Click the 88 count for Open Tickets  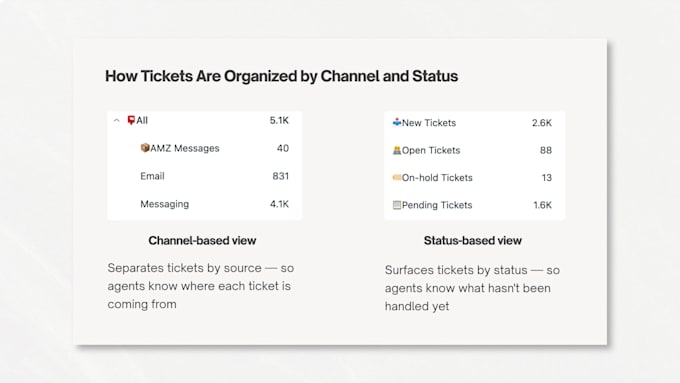tap(546, 150)
